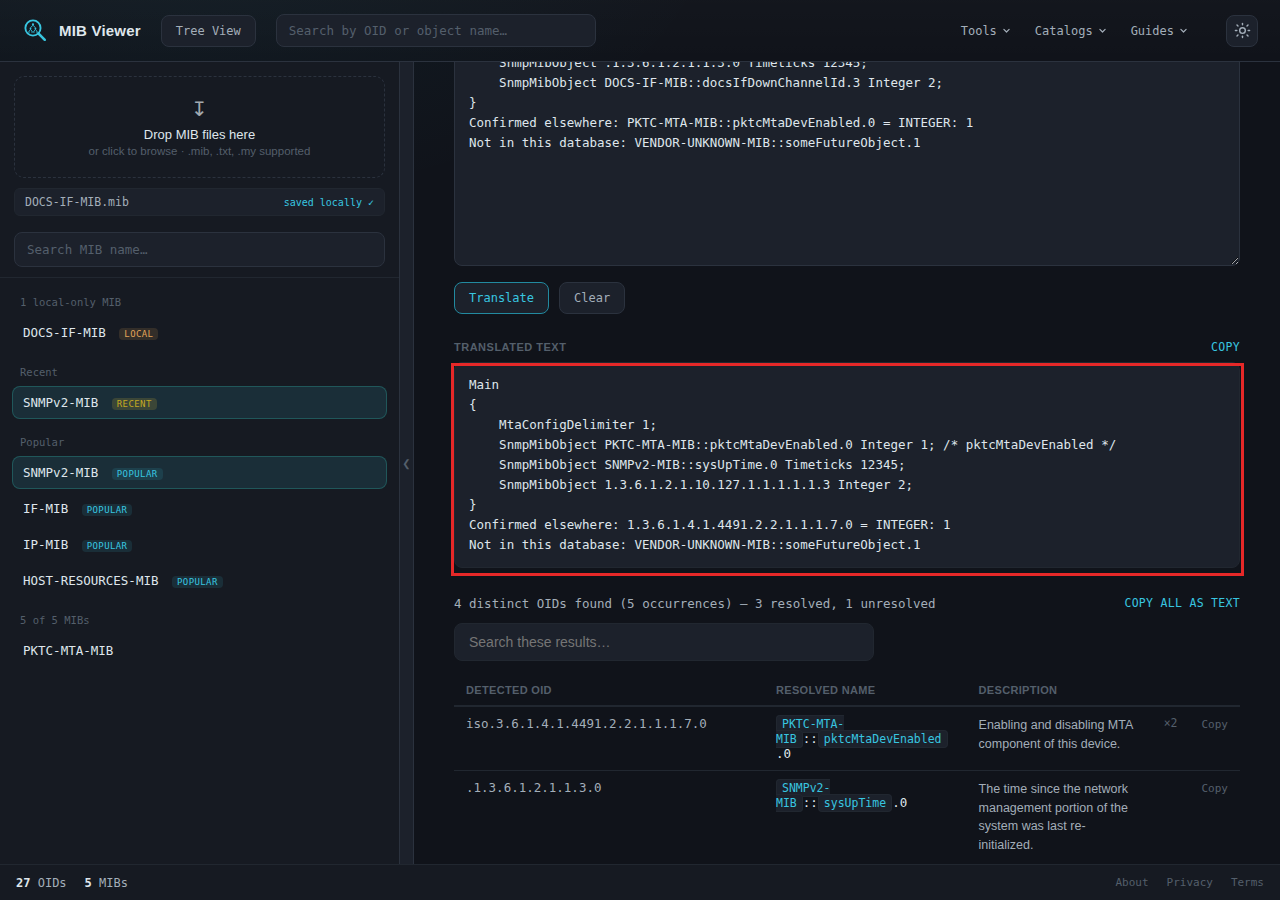This screenshot has height=900, width=1280.
Task: Click the sysUpTime resolved name tag
Action: point(855,803)
